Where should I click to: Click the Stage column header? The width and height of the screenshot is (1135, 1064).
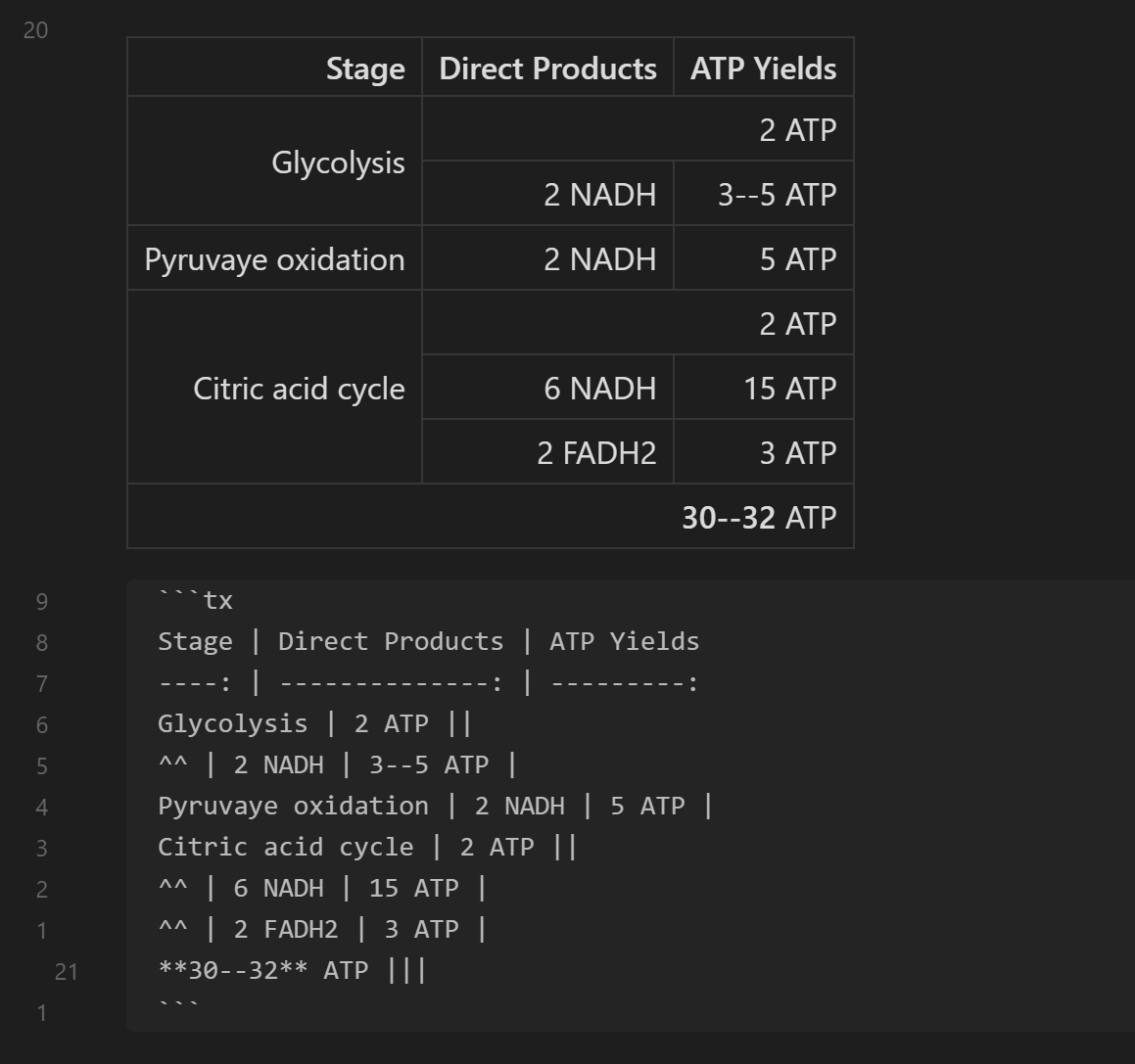click(x=364, y=68)
